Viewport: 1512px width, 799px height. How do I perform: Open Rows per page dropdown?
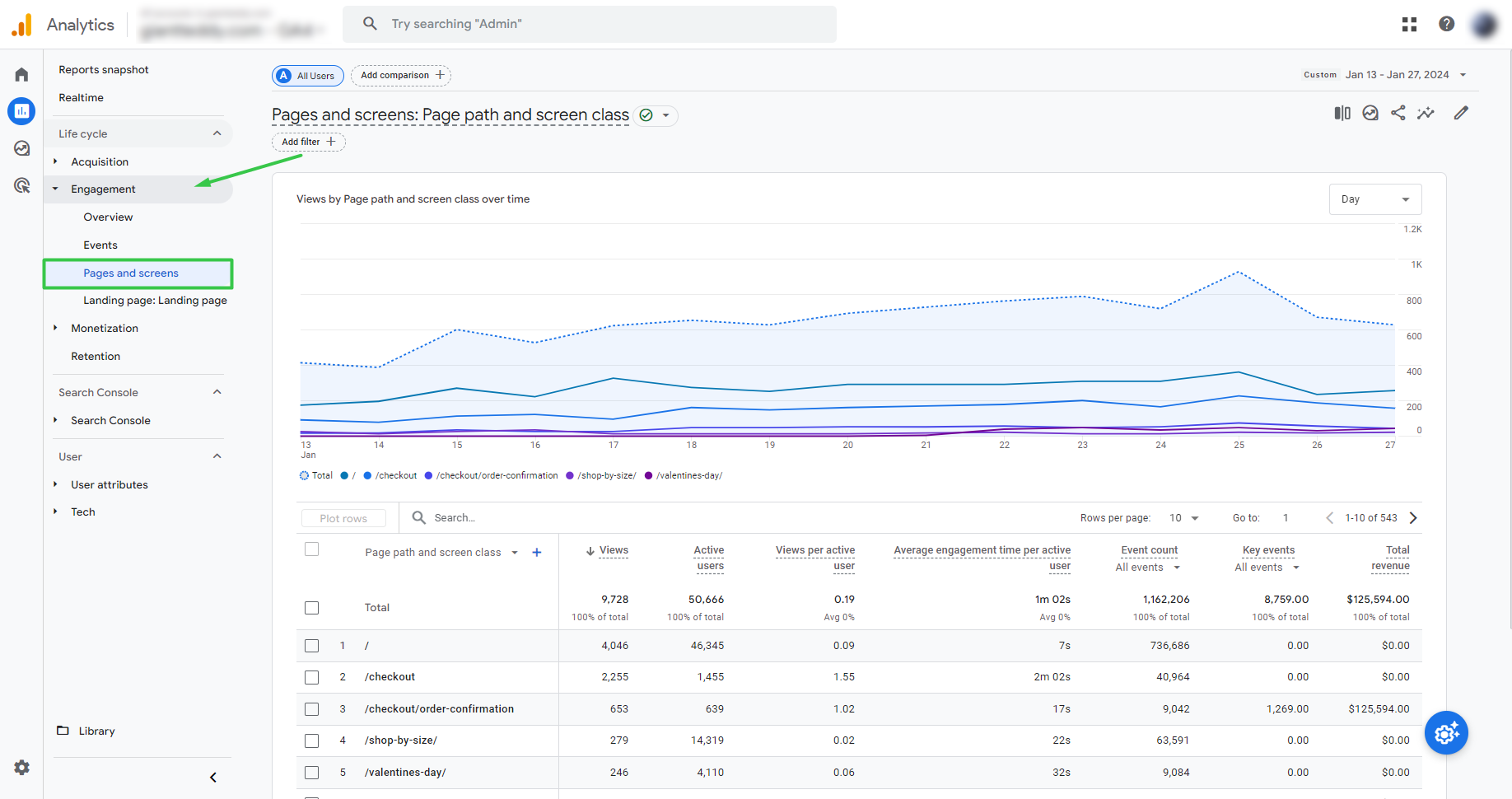click(x=1184, y=518)
